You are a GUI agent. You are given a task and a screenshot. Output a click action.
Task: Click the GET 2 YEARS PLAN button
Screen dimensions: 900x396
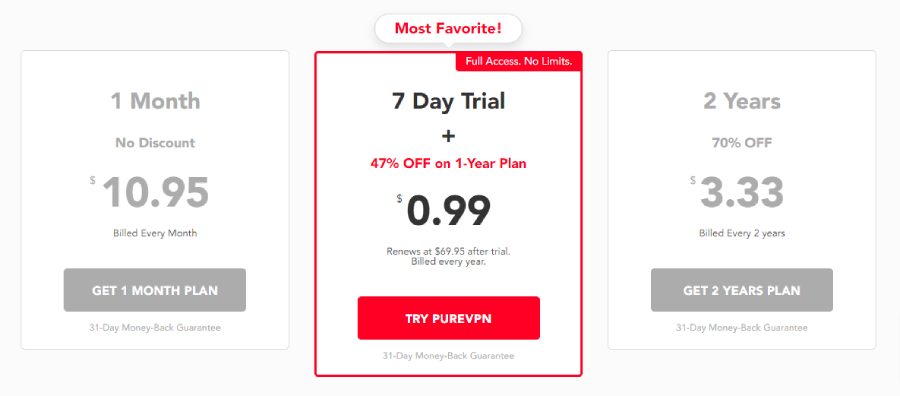pos(742,290)
